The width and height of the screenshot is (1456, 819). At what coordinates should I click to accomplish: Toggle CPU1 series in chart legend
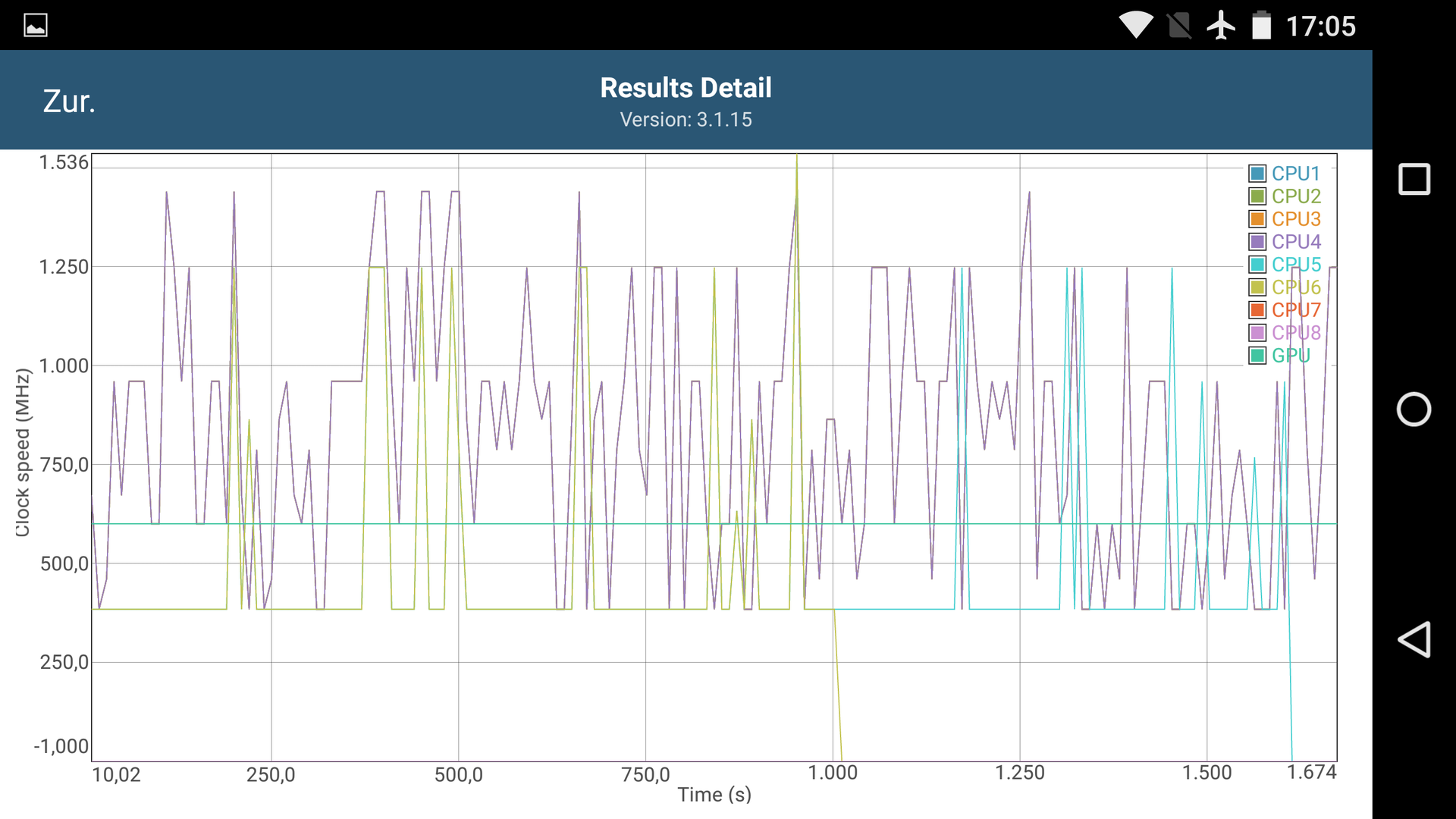tap(1295, 174)
